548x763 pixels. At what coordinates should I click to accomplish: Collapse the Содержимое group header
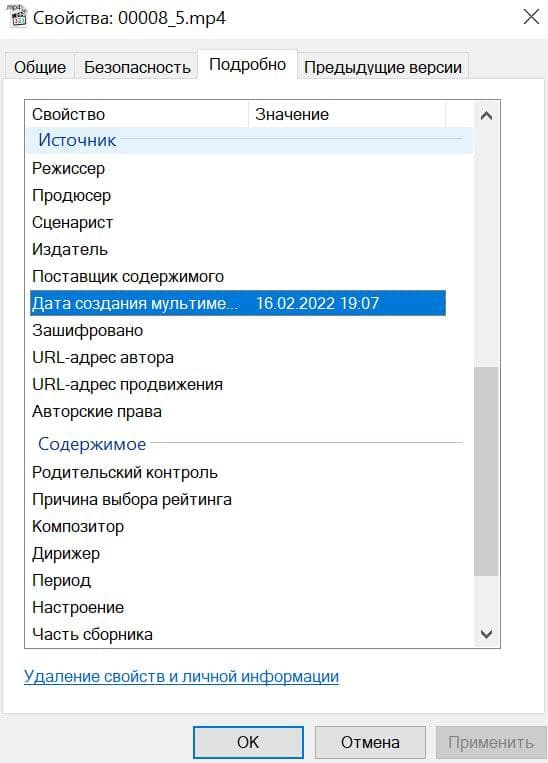(x=249, y=444)
